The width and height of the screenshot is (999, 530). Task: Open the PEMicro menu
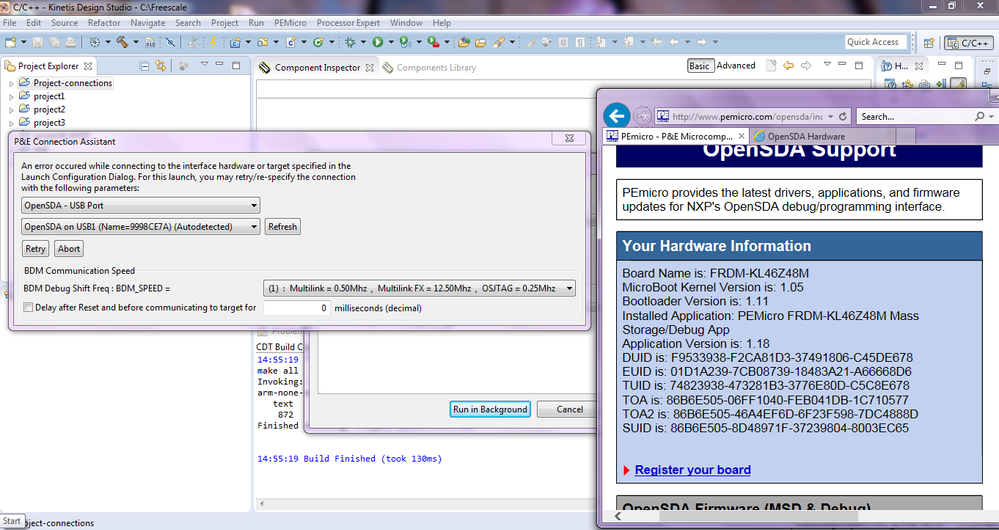tap(290, 23)
